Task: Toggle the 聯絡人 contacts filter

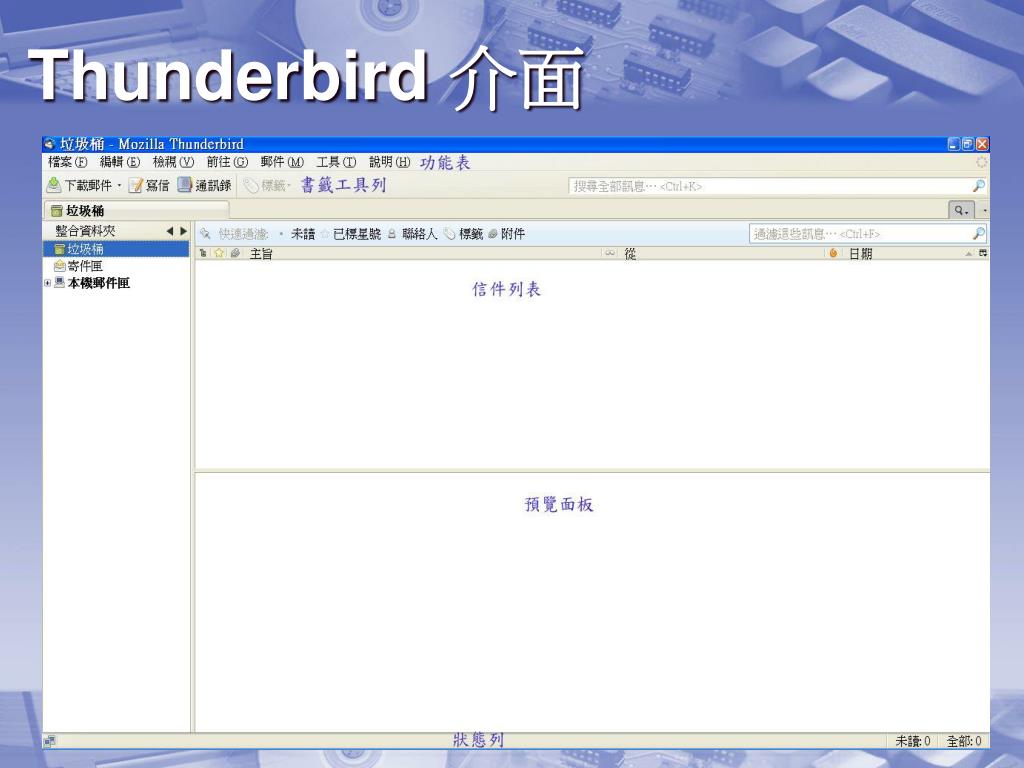Action: tap(413, 234)
